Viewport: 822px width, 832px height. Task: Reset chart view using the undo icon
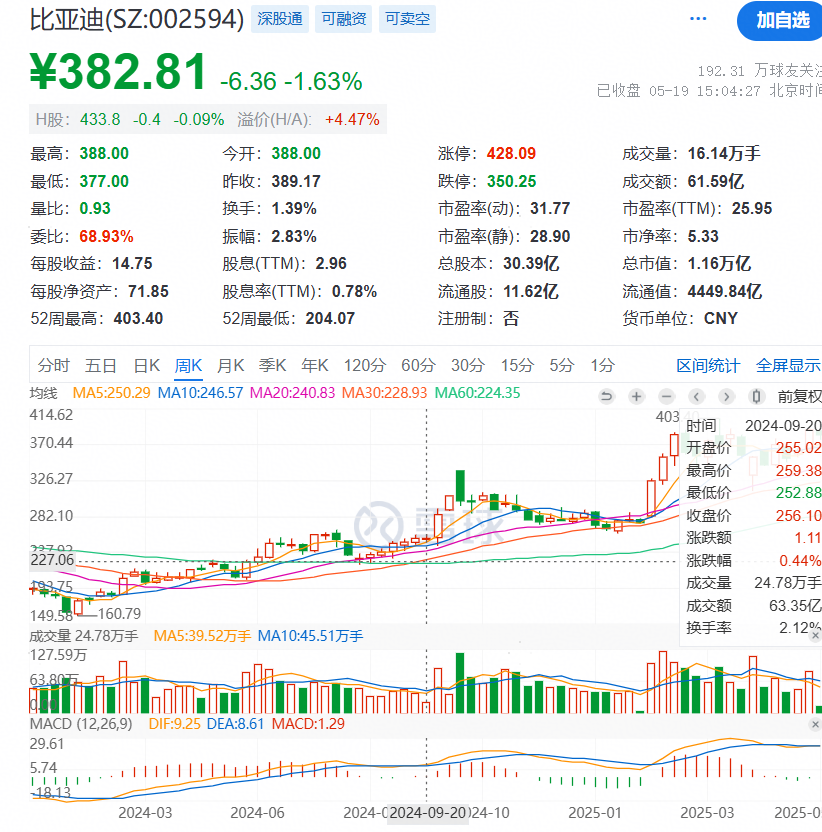click(606, 396)
